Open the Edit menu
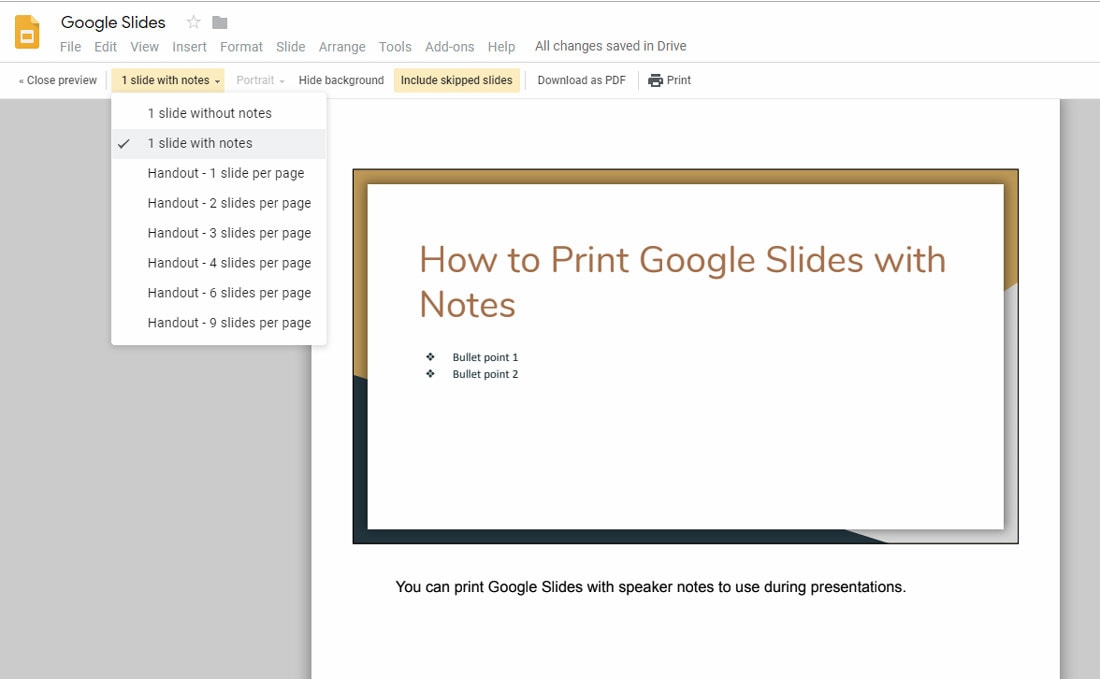 (x=105, y=47)
